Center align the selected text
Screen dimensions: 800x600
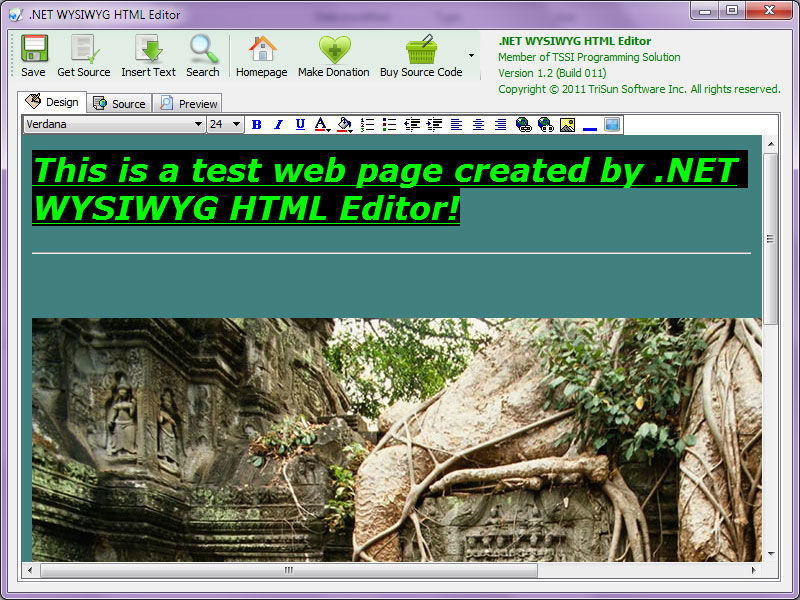click(x=478, y=125)
